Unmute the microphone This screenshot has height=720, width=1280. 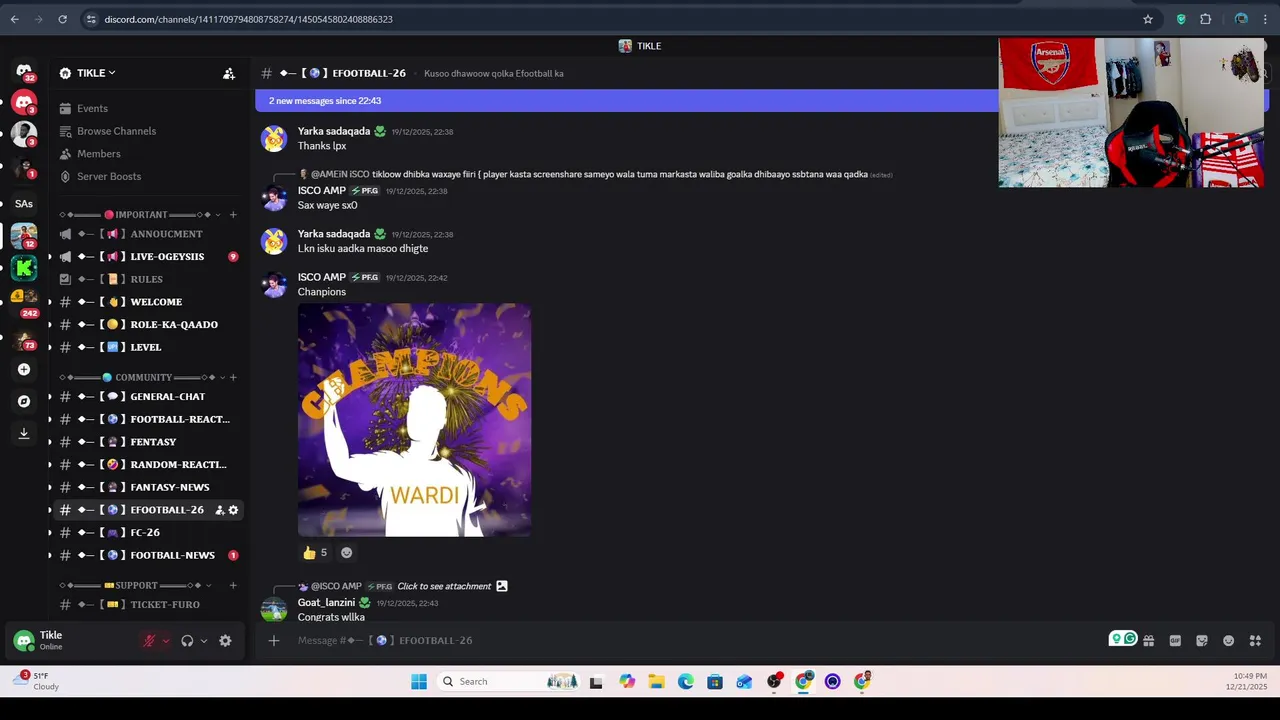(x=149, y=641)
